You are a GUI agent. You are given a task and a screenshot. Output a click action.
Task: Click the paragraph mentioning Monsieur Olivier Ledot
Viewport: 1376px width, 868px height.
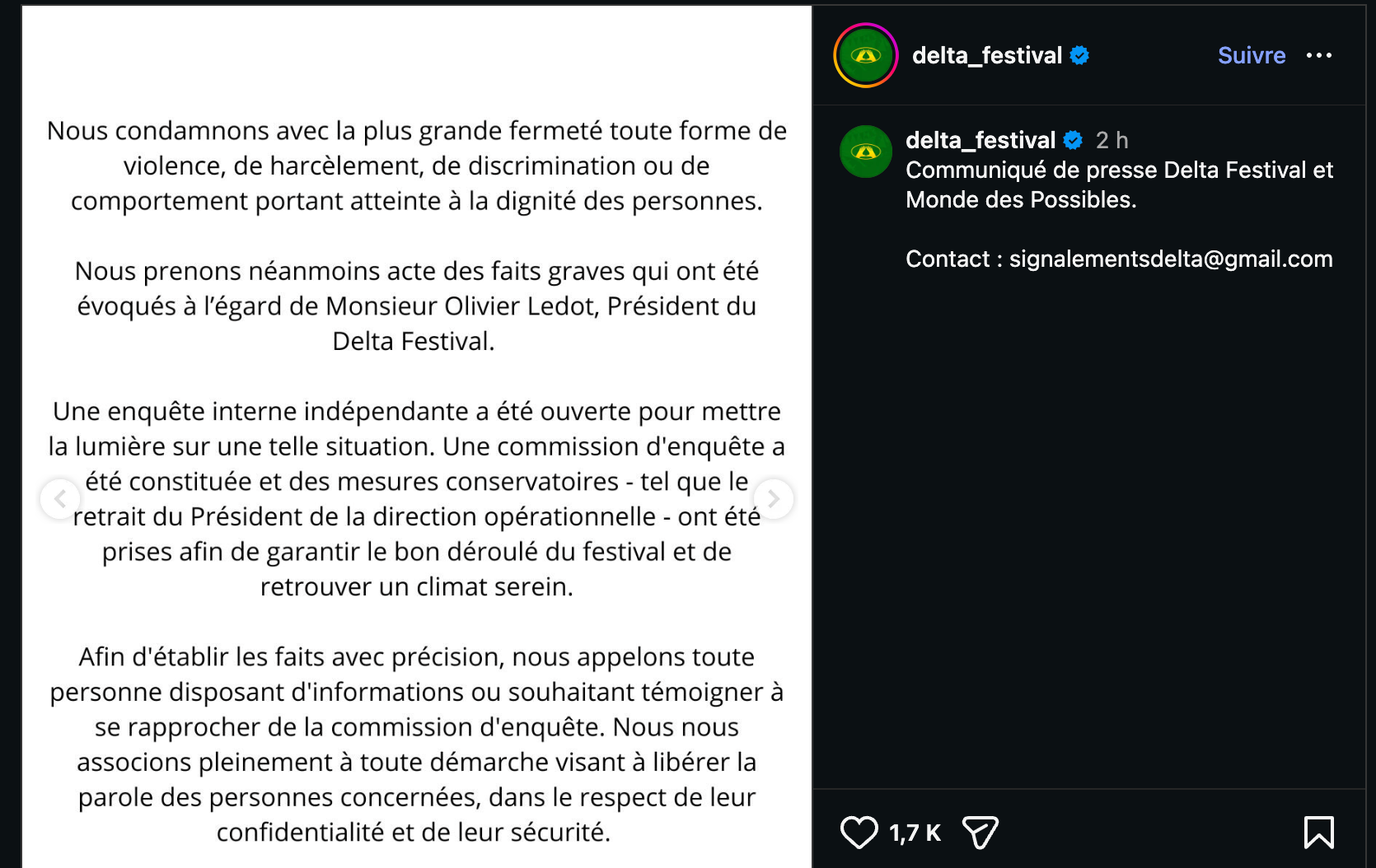417,306
